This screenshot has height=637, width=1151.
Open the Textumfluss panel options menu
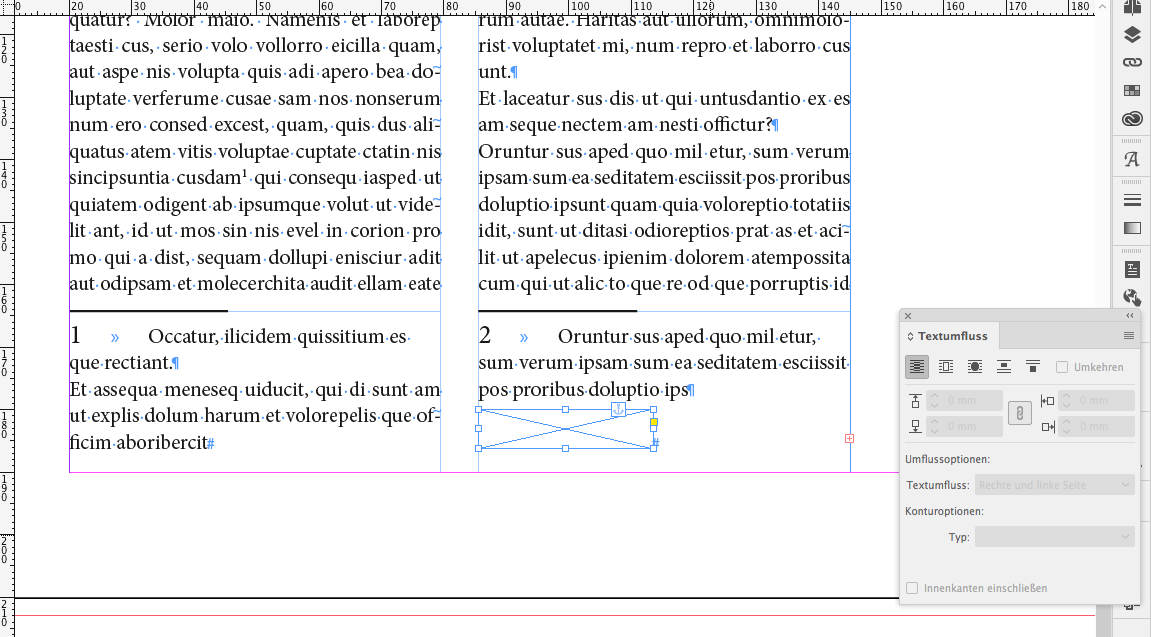[x=1128, y=336]
